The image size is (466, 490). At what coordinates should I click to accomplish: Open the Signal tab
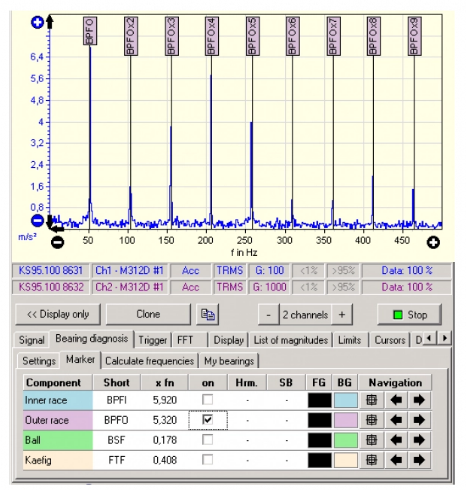coord(32,340)
